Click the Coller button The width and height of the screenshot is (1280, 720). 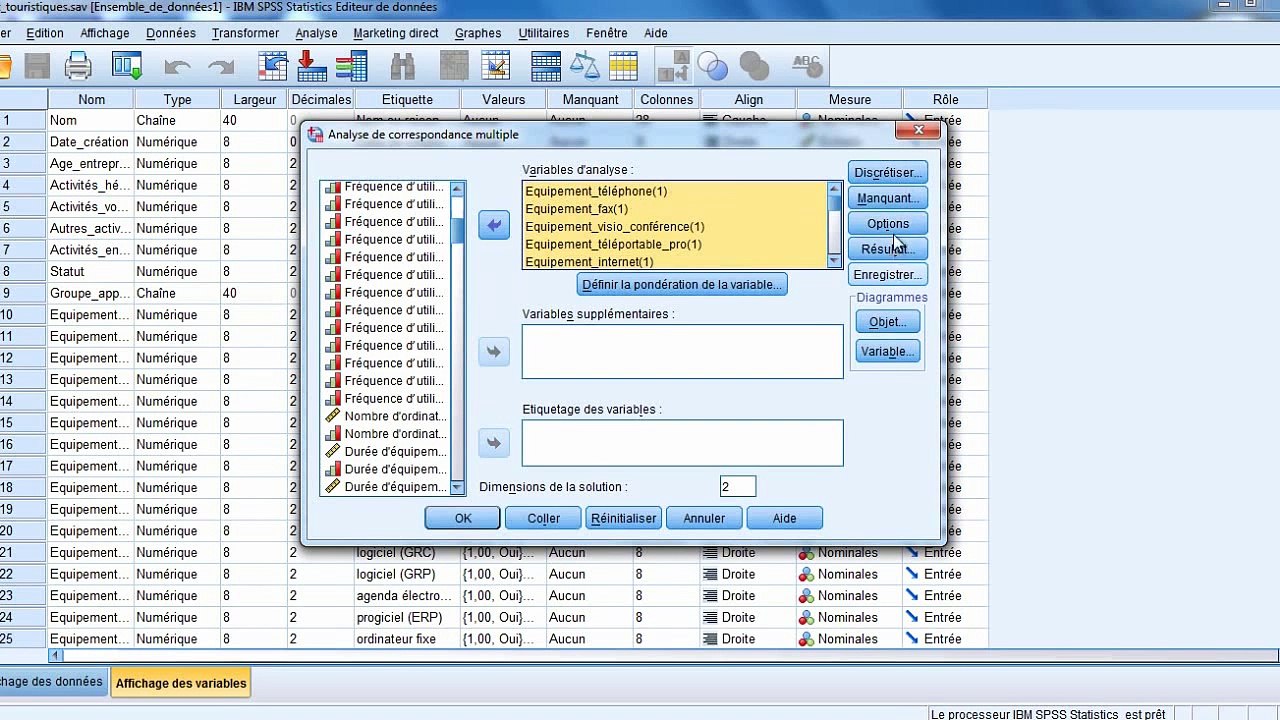tap(544, 518)
